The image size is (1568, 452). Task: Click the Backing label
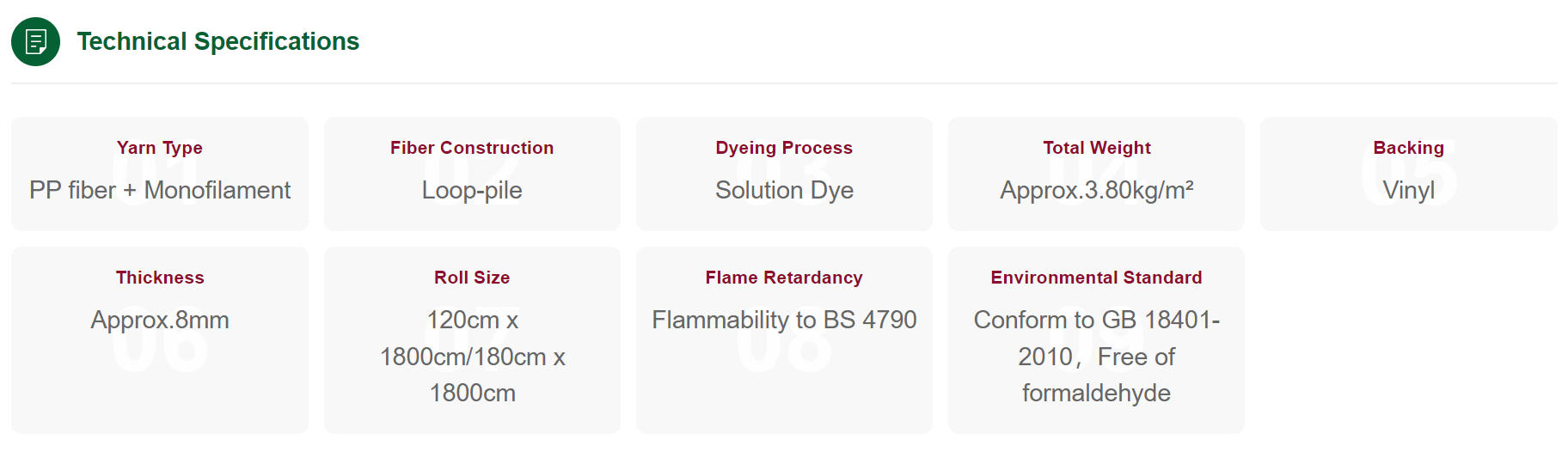coord(1409,148)
